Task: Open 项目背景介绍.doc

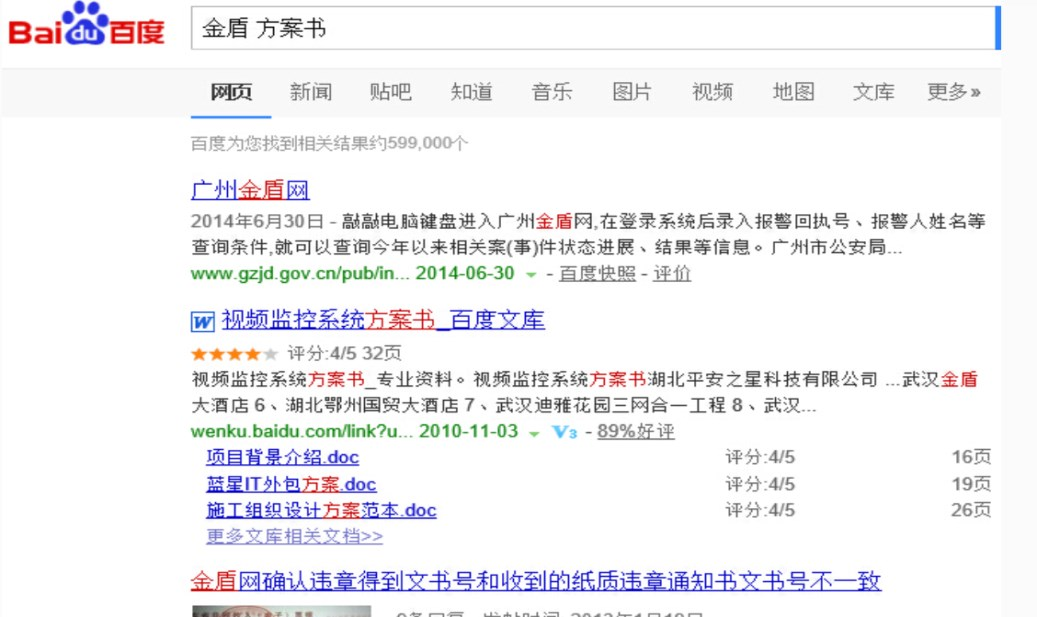Action: coord(282,457)
